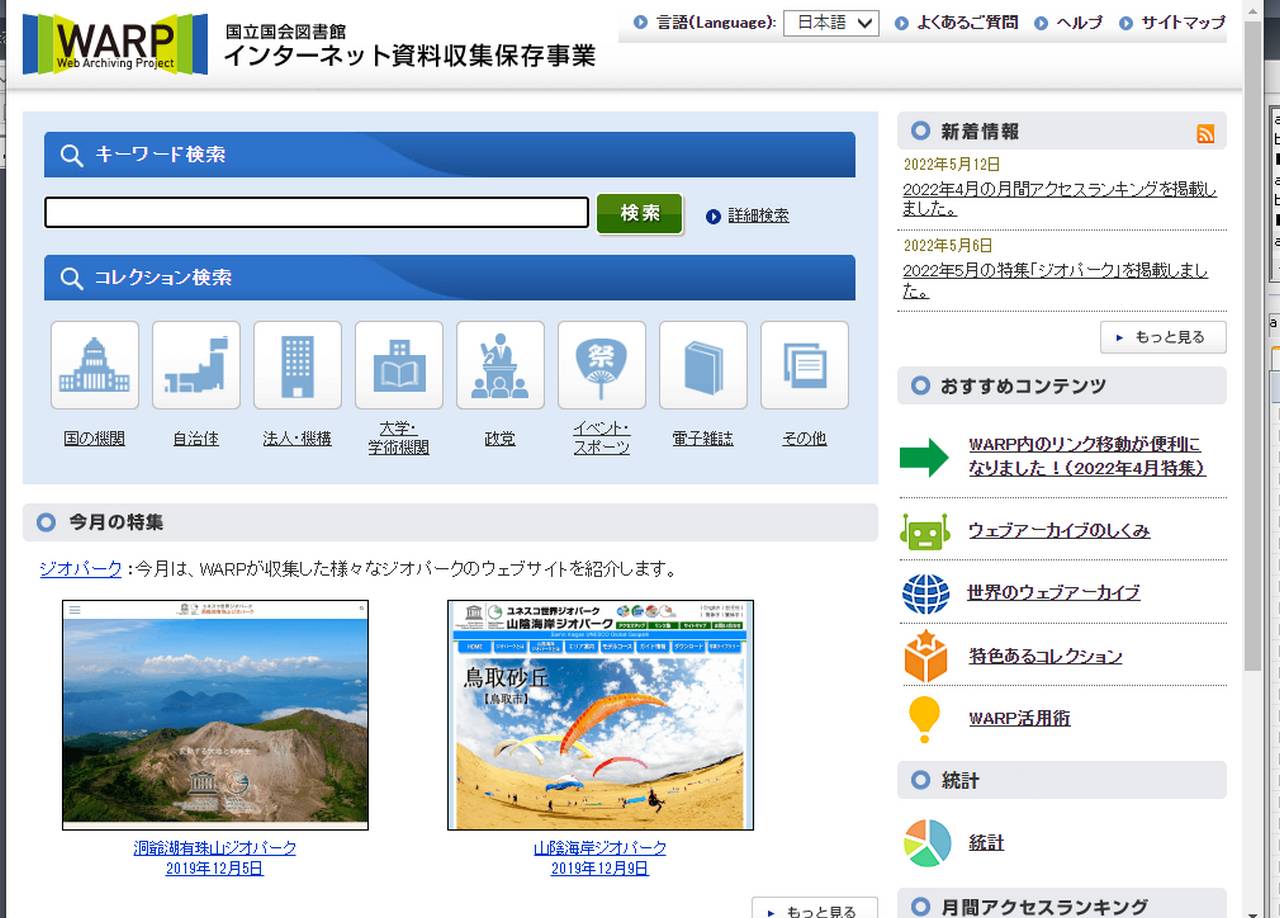Open the 法人・機構 office building icon

297,365
